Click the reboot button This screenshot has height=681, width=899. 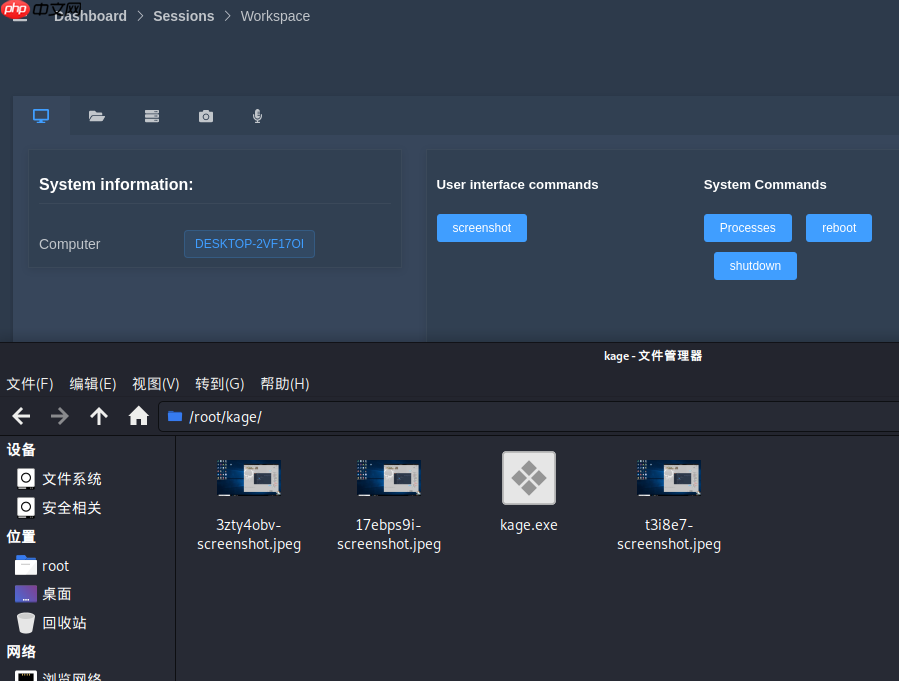838,228
